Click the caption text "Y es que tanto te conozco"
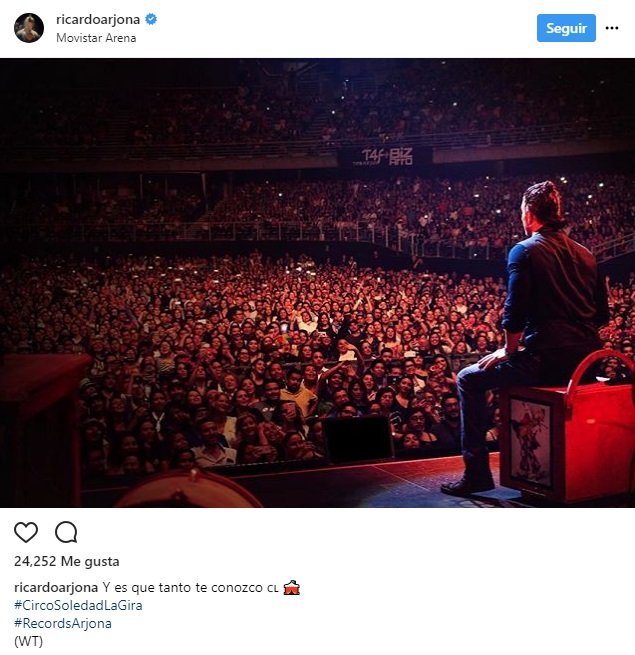 coord(178,588)
